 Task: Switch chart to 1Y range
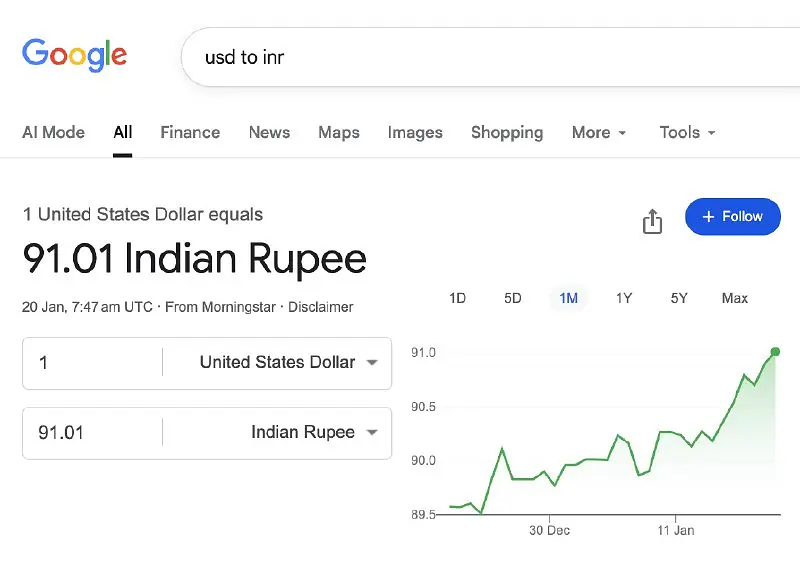point(624,298)
